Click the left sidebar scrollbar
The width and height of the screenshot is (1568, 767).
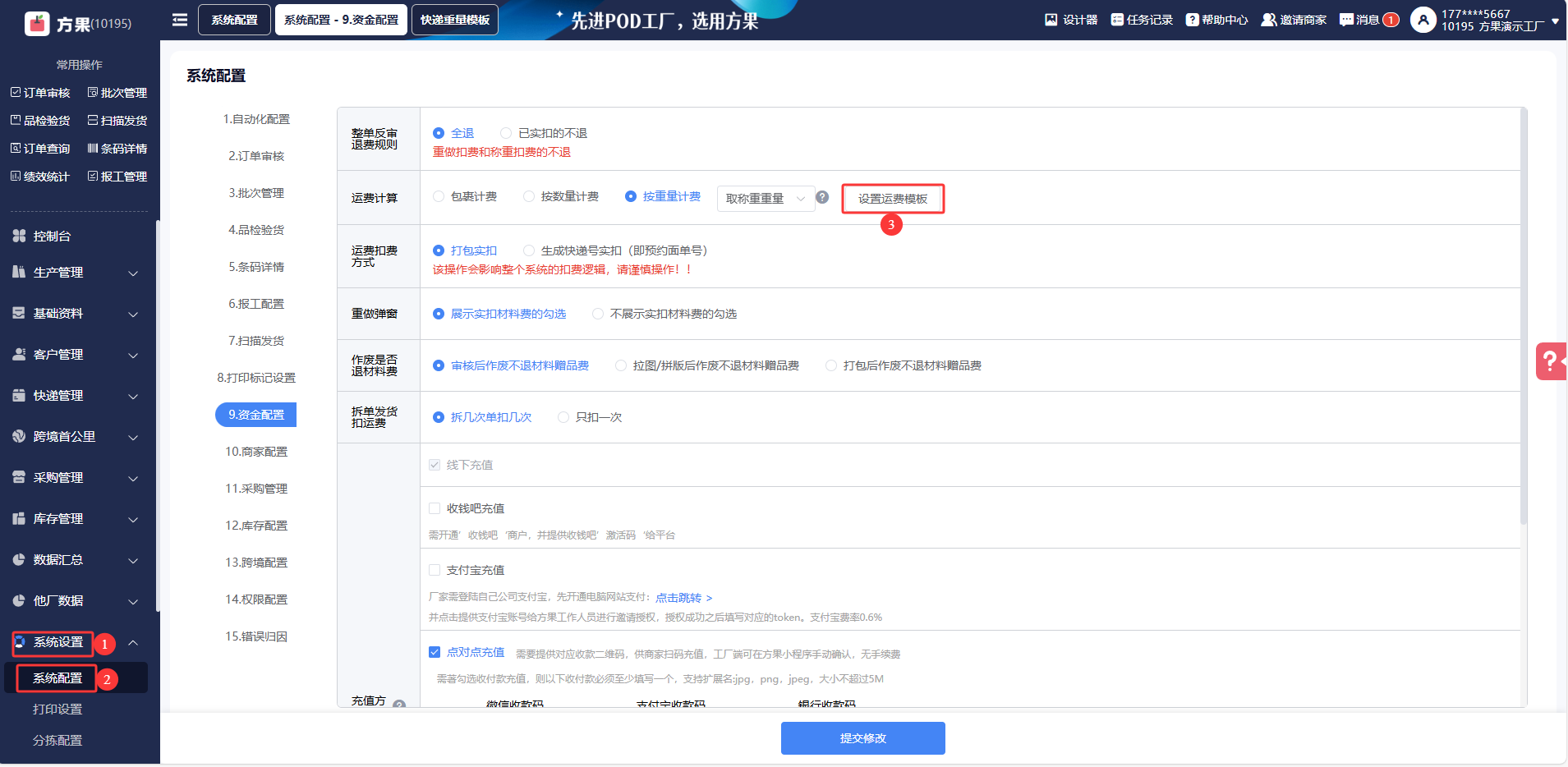point(158,415)
